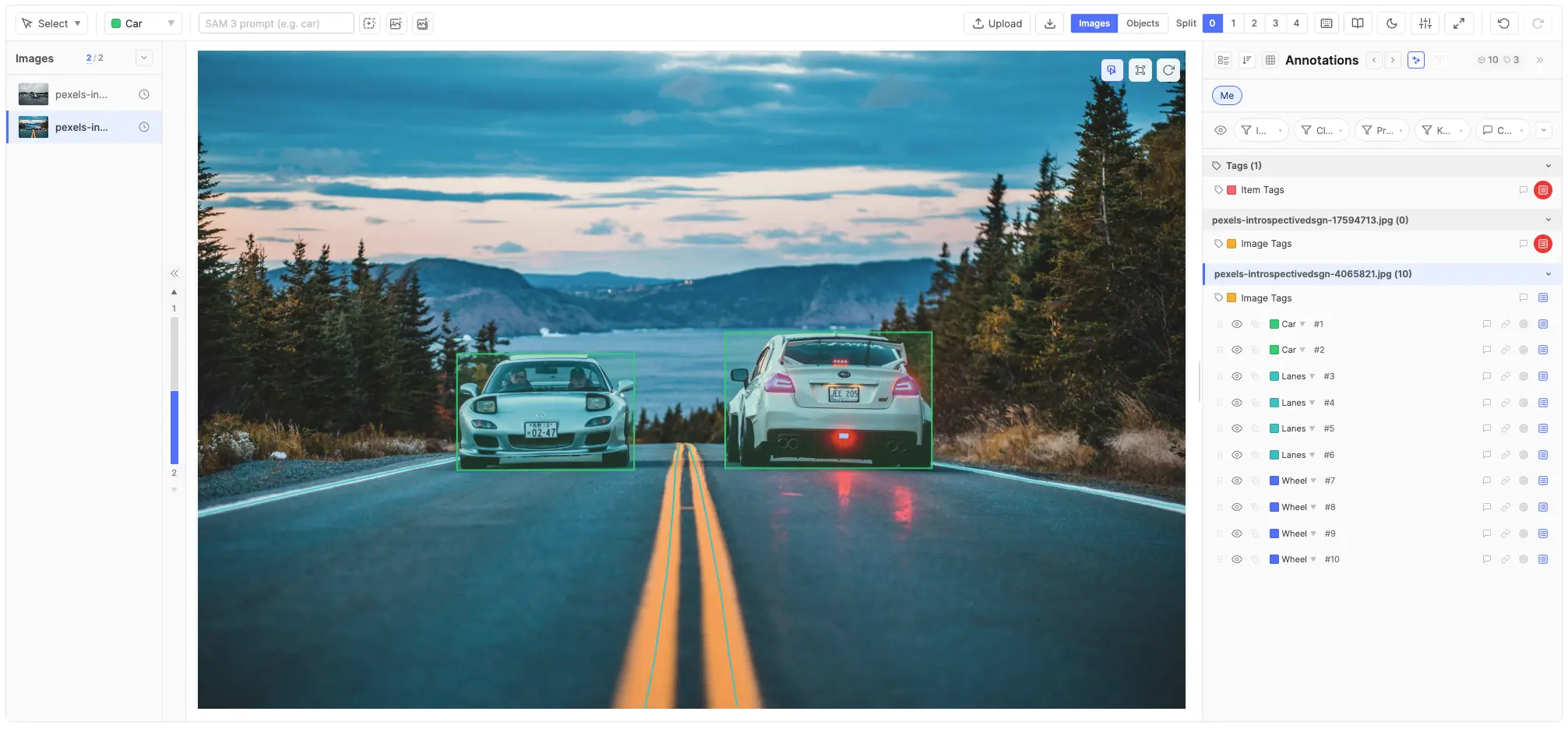The image size is (1568, 729).
Task: Open the Cl... class filter
Action: pyautogui.click(x=1322, y=130)
